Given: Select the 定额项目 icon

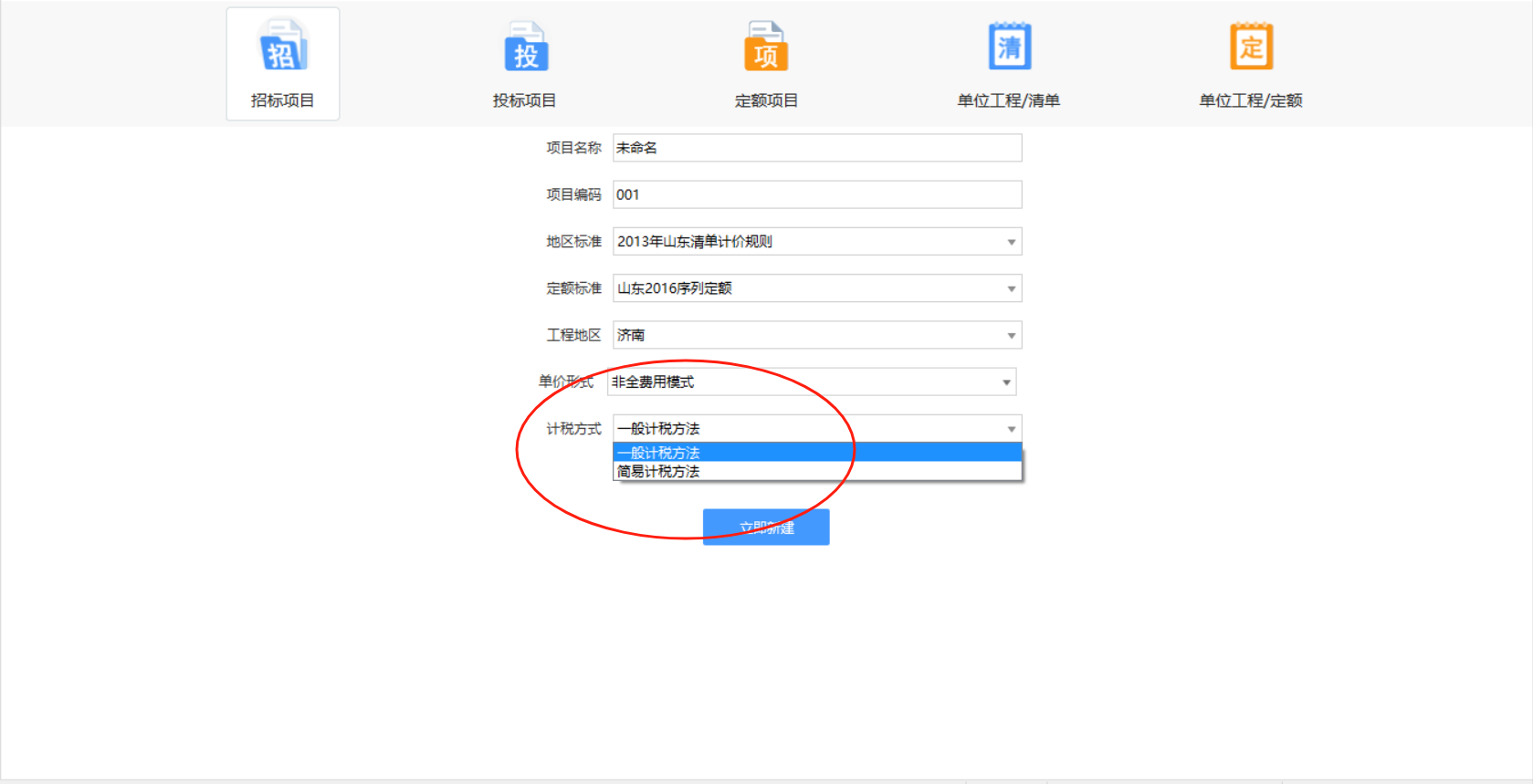Looking at the screenshot, I should coord(766,46).
